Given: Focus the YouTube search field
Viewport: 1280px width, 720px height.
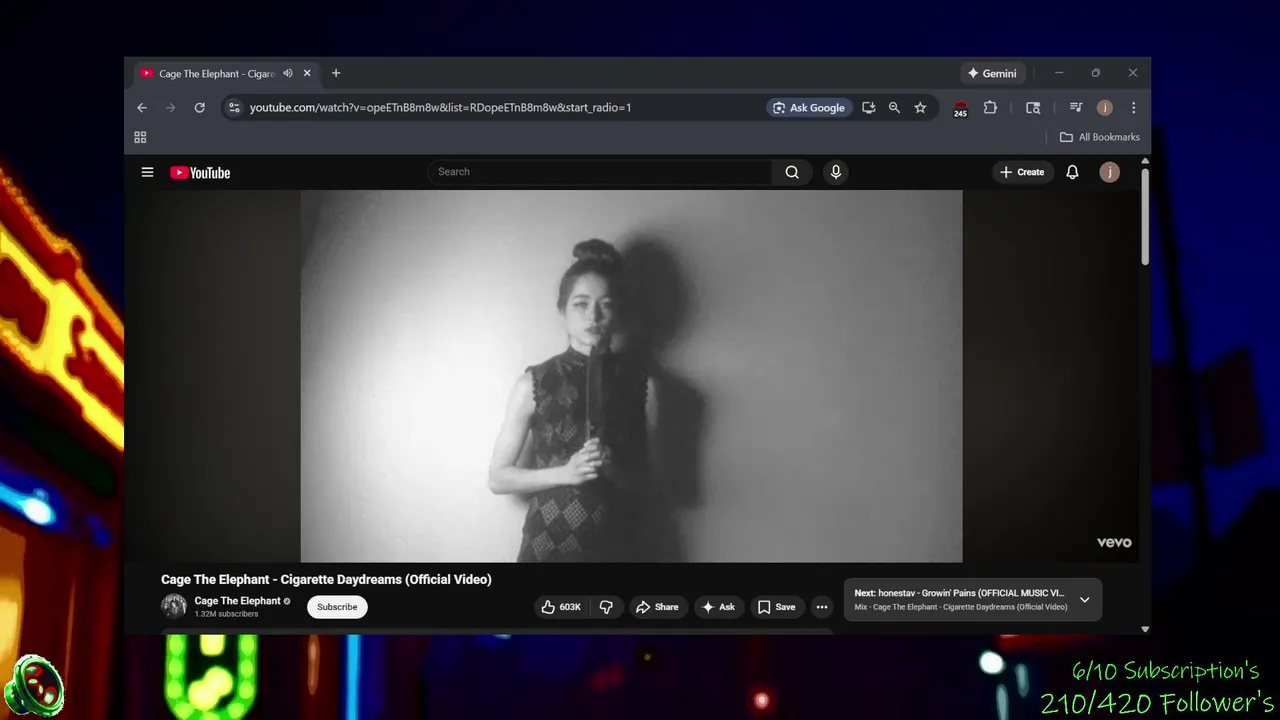Looking at the screenshot, I should tap(600, 172).
